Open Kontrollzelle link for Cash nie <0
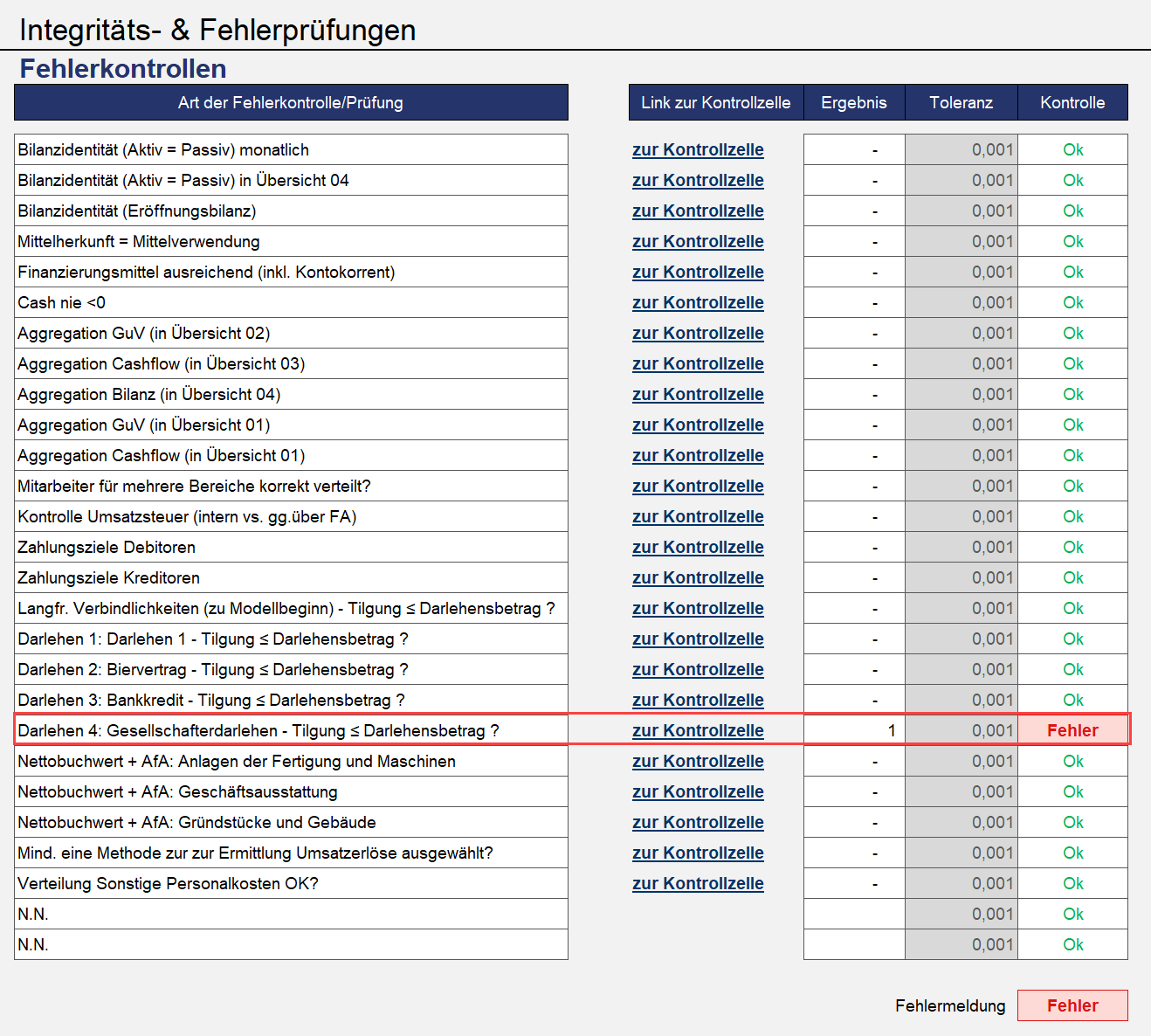Viewport: 1151px width, 1036px height. (698, 302)
